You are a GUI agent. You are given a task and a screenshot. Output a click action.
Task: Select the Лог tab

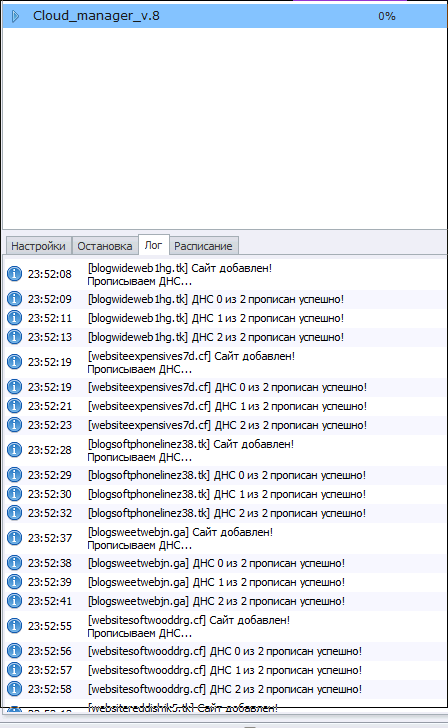(x=154, y=245)
